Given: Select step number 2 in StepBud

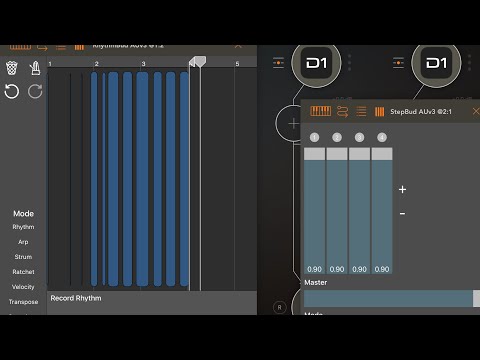Looking at the screenshot, I should (x=337, y=137).
